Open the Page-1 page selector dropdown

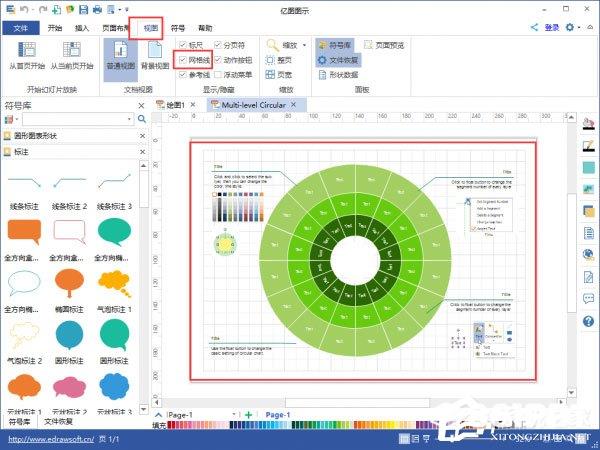234,415
